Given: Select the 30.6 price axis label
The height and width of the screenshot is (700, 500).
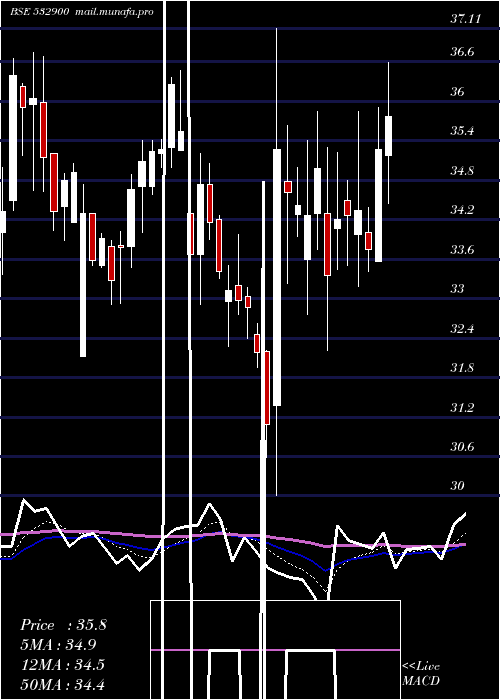Looking at the screenshot, I should (x=462, y=446).
